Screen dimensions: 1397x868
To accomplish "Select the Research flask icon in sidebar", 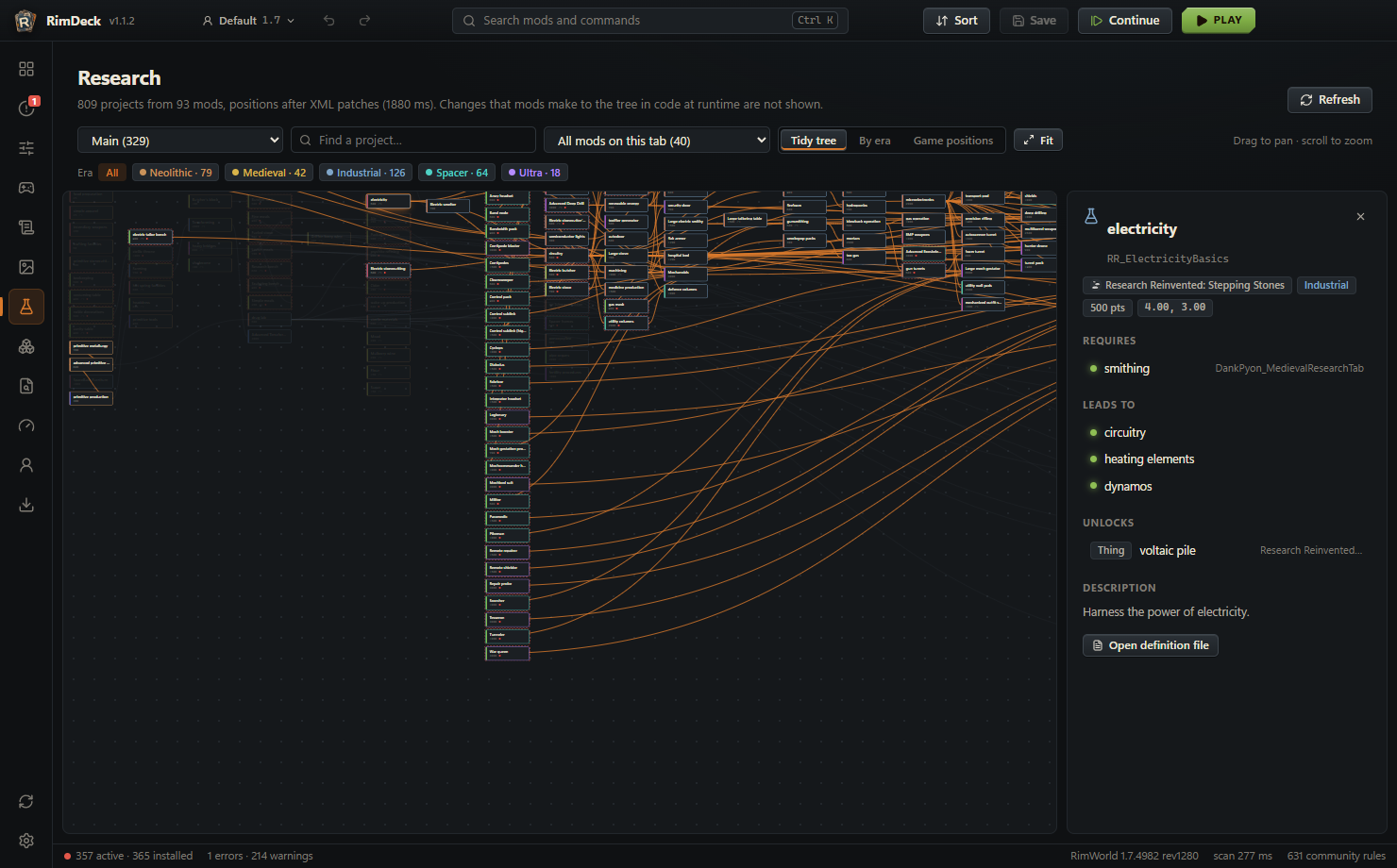I will (26, 307).
